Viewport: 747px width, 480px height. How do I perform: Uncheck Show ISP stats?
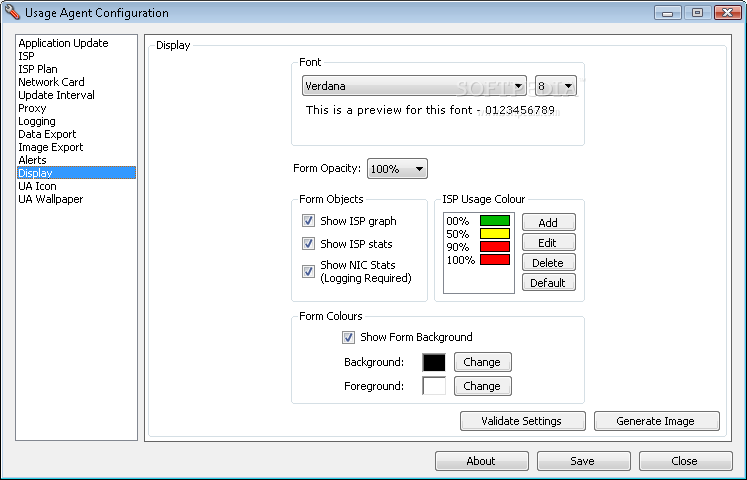308,243
